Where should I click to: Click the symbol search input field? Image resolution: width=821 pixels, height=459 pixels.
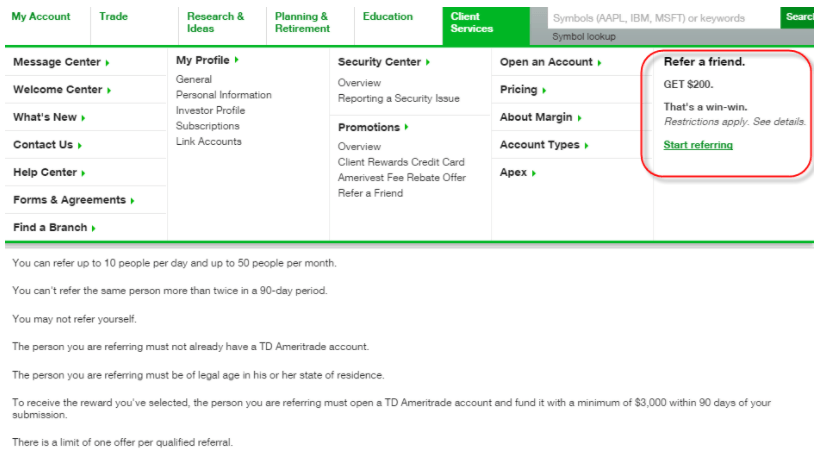tap(663, 18)
